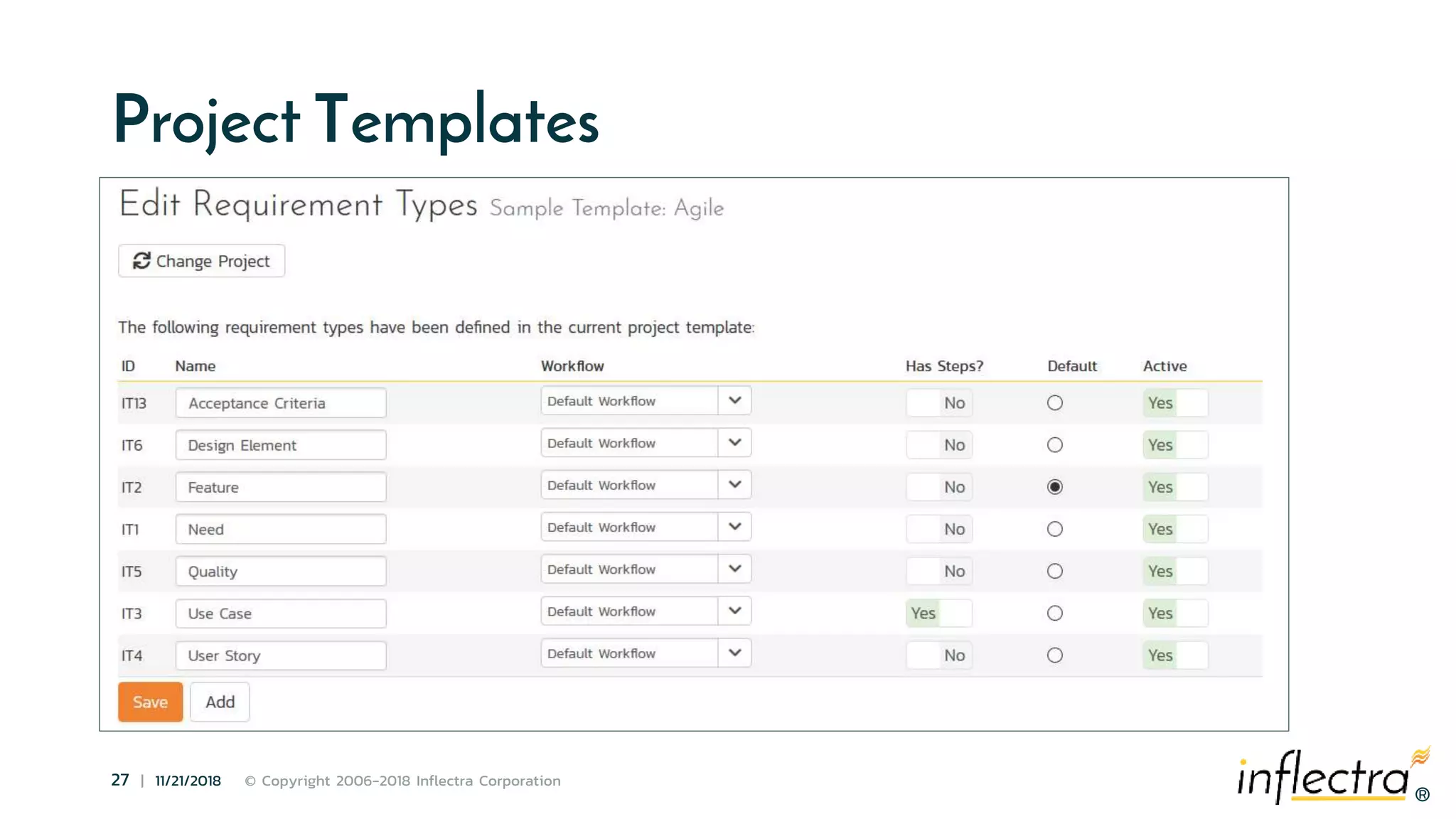Toggle Has Steps for Quality

tap(938, 571)
